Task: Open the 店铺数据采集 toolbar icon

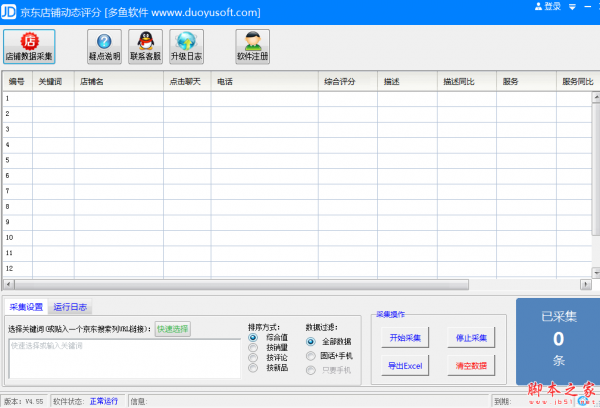Action: [x=29, y=47]
